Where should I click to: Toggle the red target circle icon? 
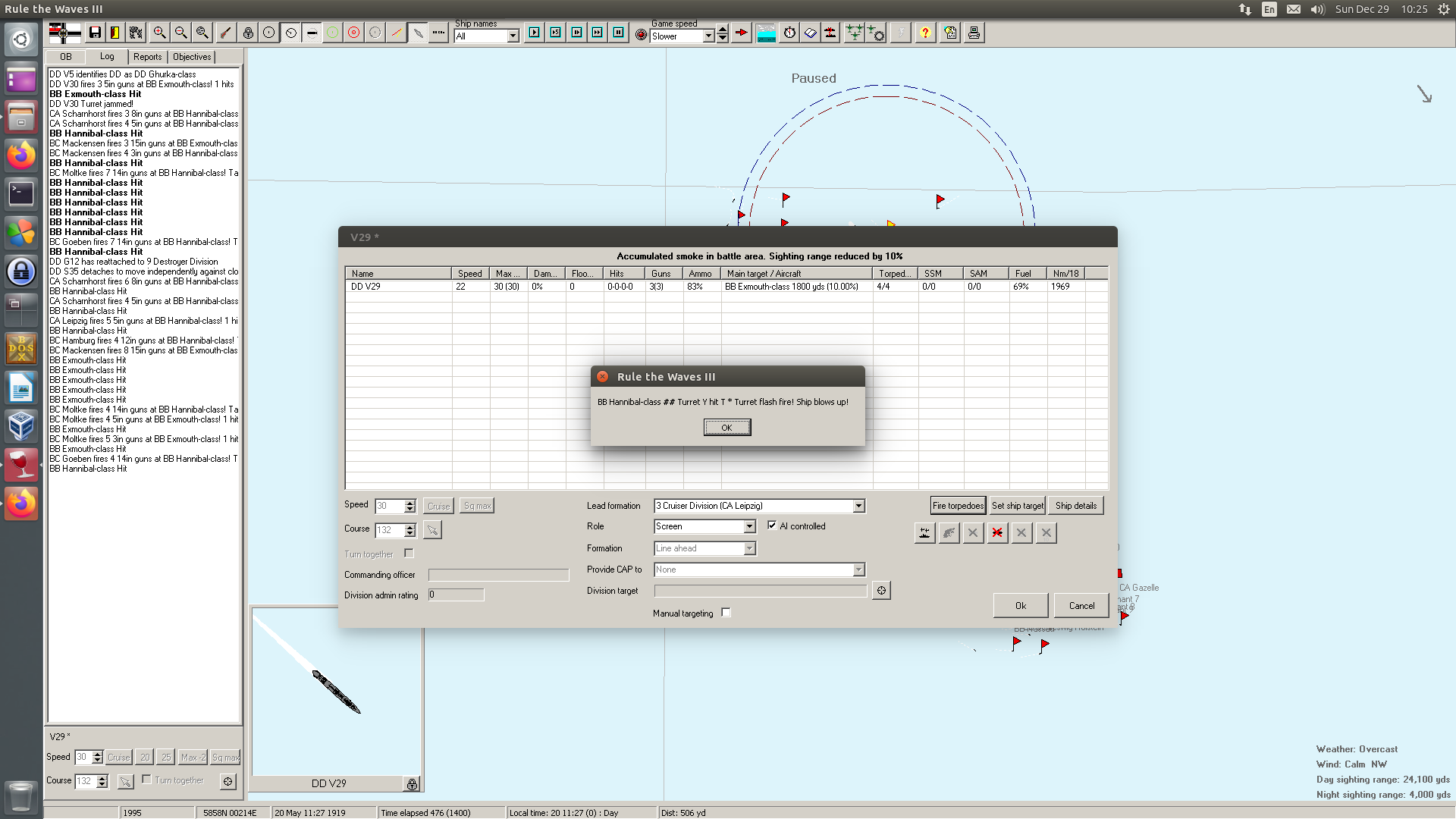click(x=353, y=33)
